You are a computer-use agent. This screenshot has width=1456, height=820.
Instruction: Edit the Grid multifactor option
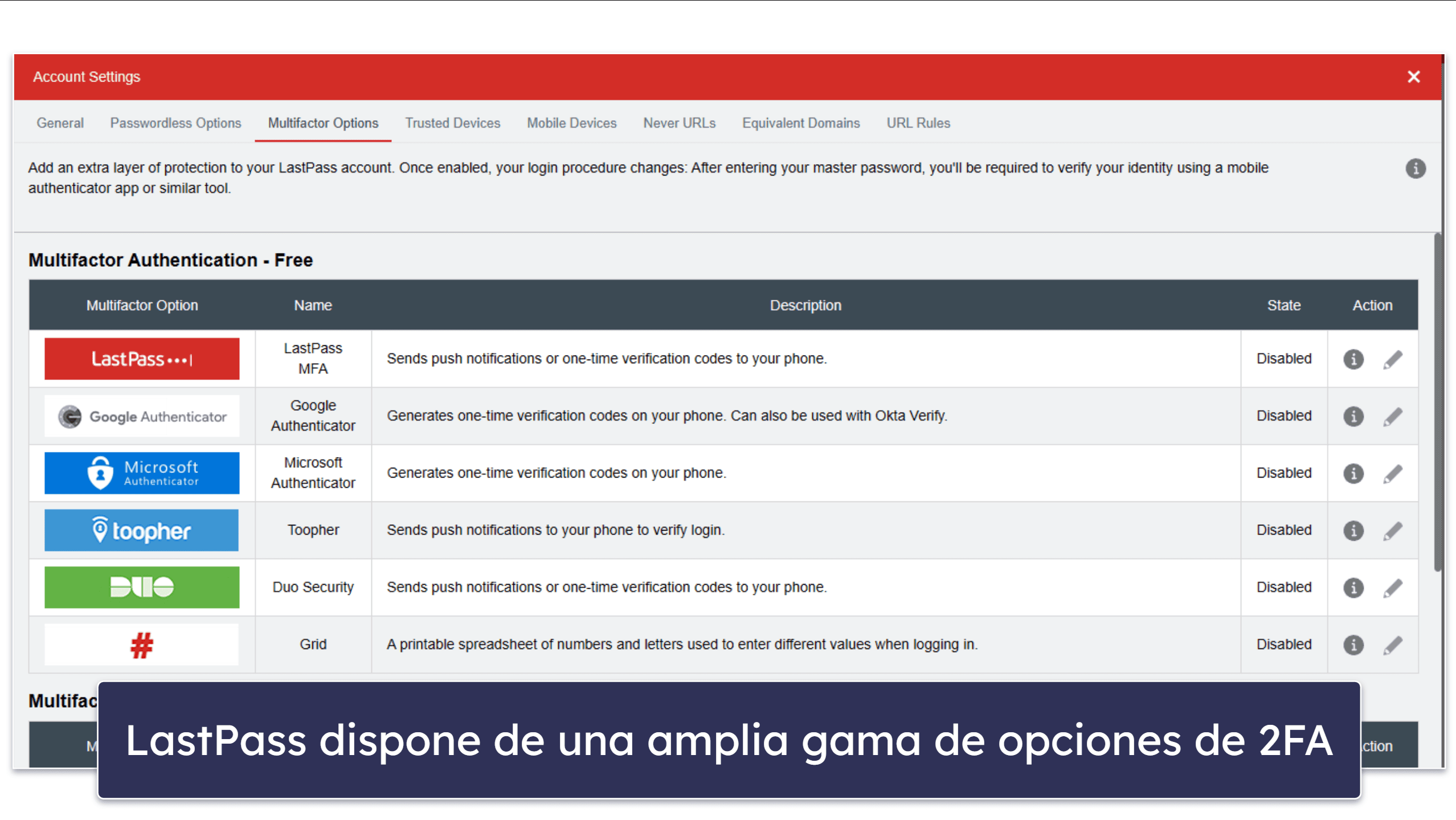[1392, 644]
